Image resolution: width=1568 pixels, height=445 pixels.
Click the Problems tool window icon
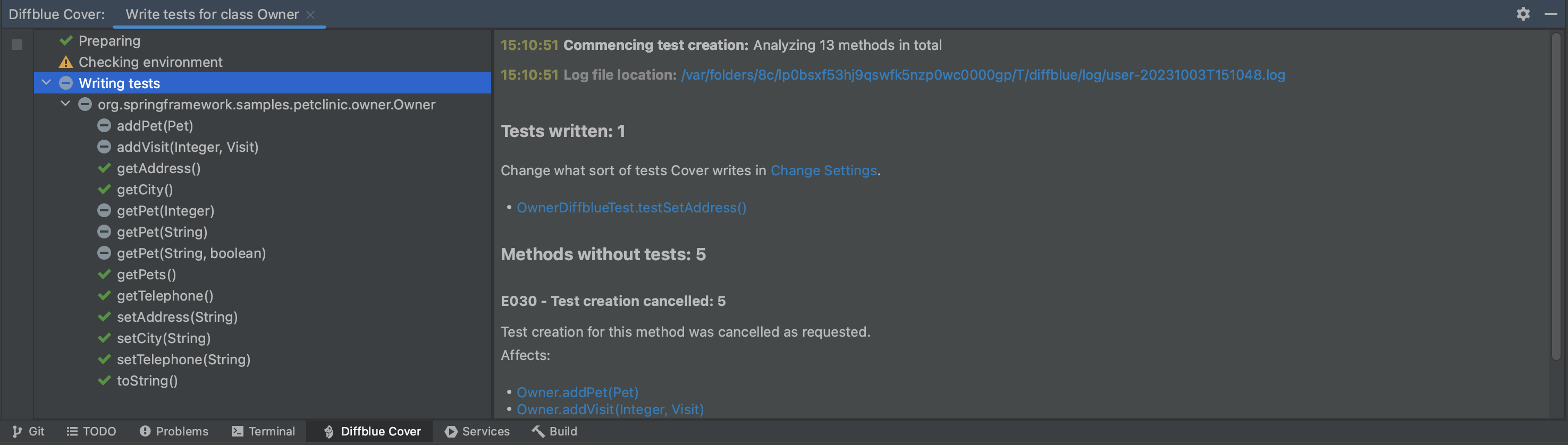(145, 431)
